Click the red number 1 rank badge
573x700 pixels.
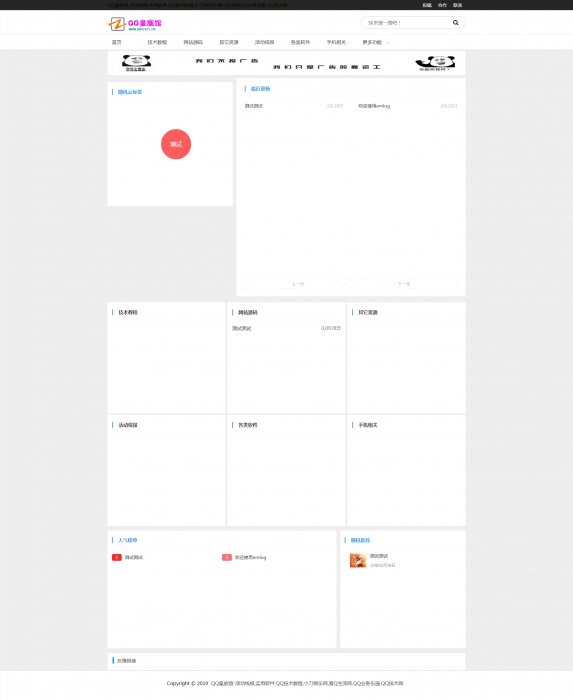116,557
